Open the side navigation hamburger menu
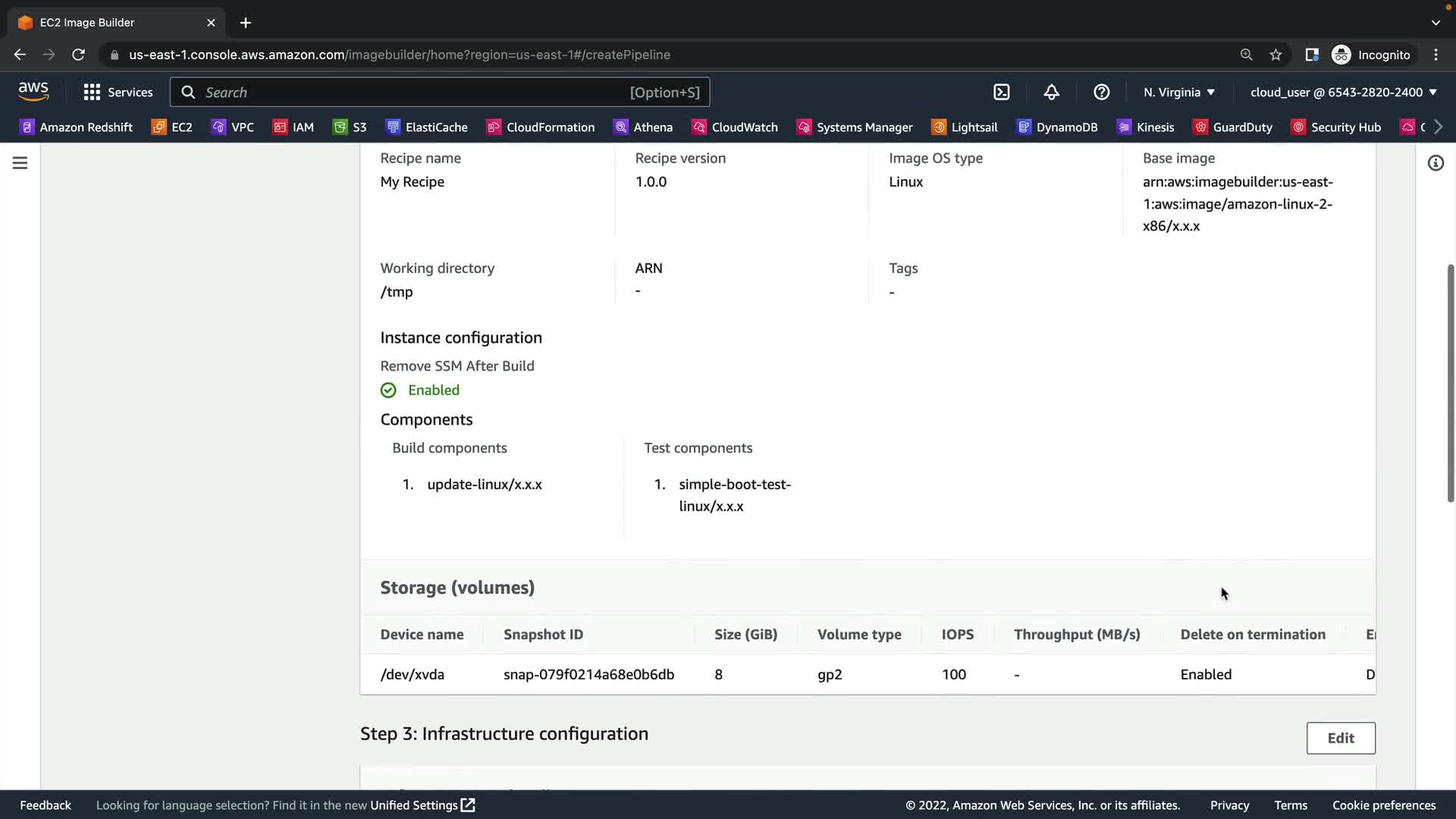Image resolution: width=1456 pixels, height=819 pixels. pos(20,163)
